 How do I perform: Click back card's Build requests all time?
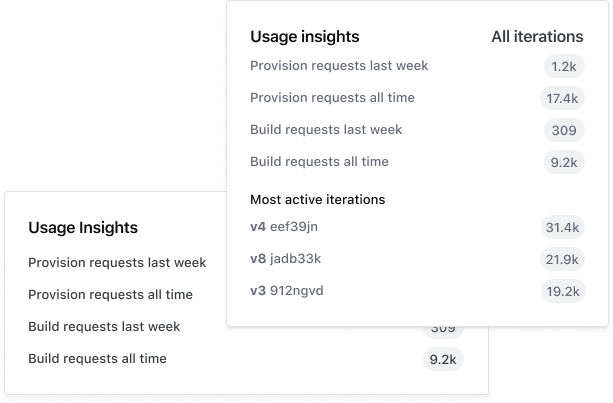[x=97, y=358]
